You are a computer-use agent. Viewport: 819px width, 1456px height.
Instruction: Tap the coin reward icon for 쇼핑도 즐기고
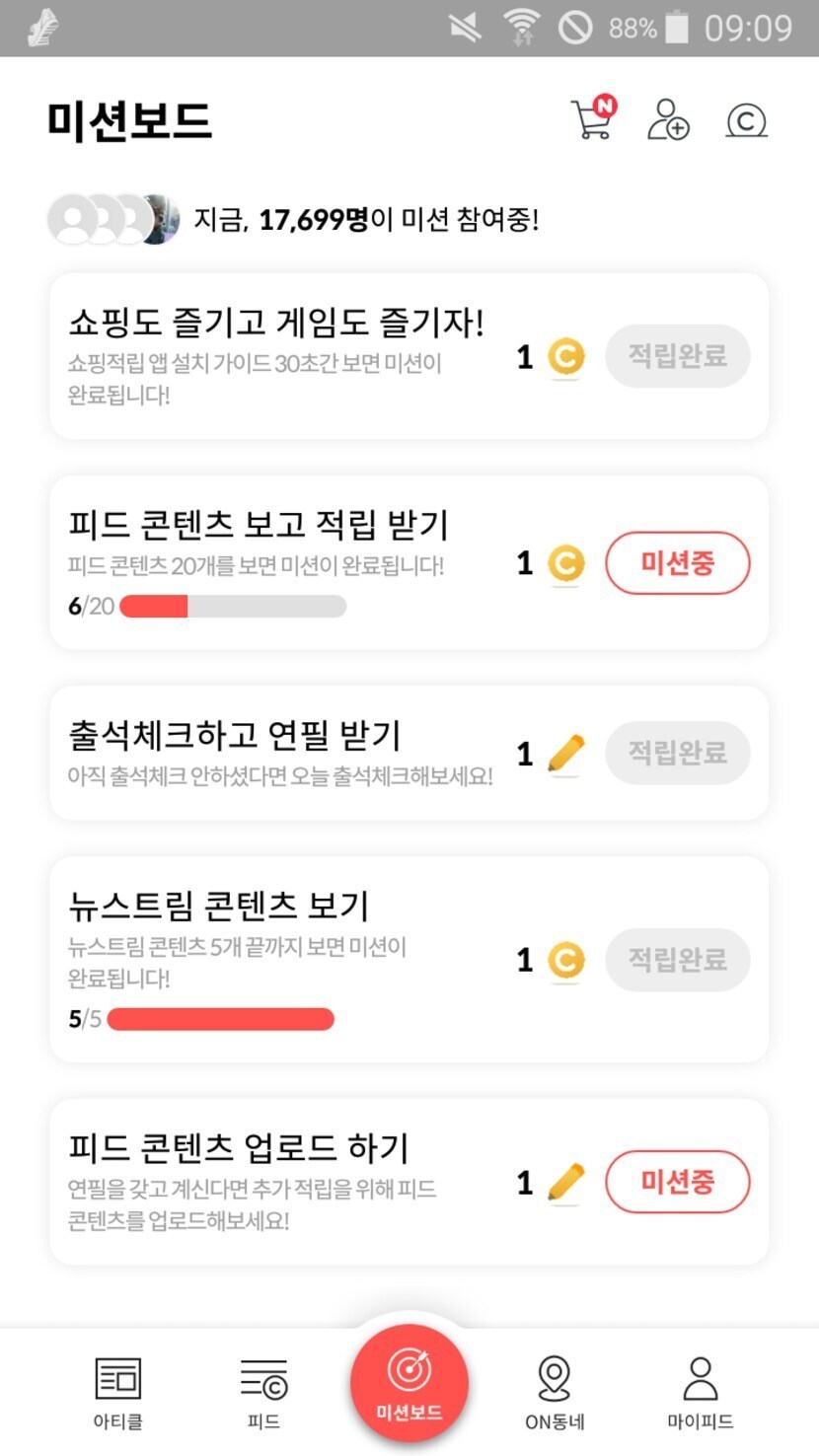coord(565,357)
